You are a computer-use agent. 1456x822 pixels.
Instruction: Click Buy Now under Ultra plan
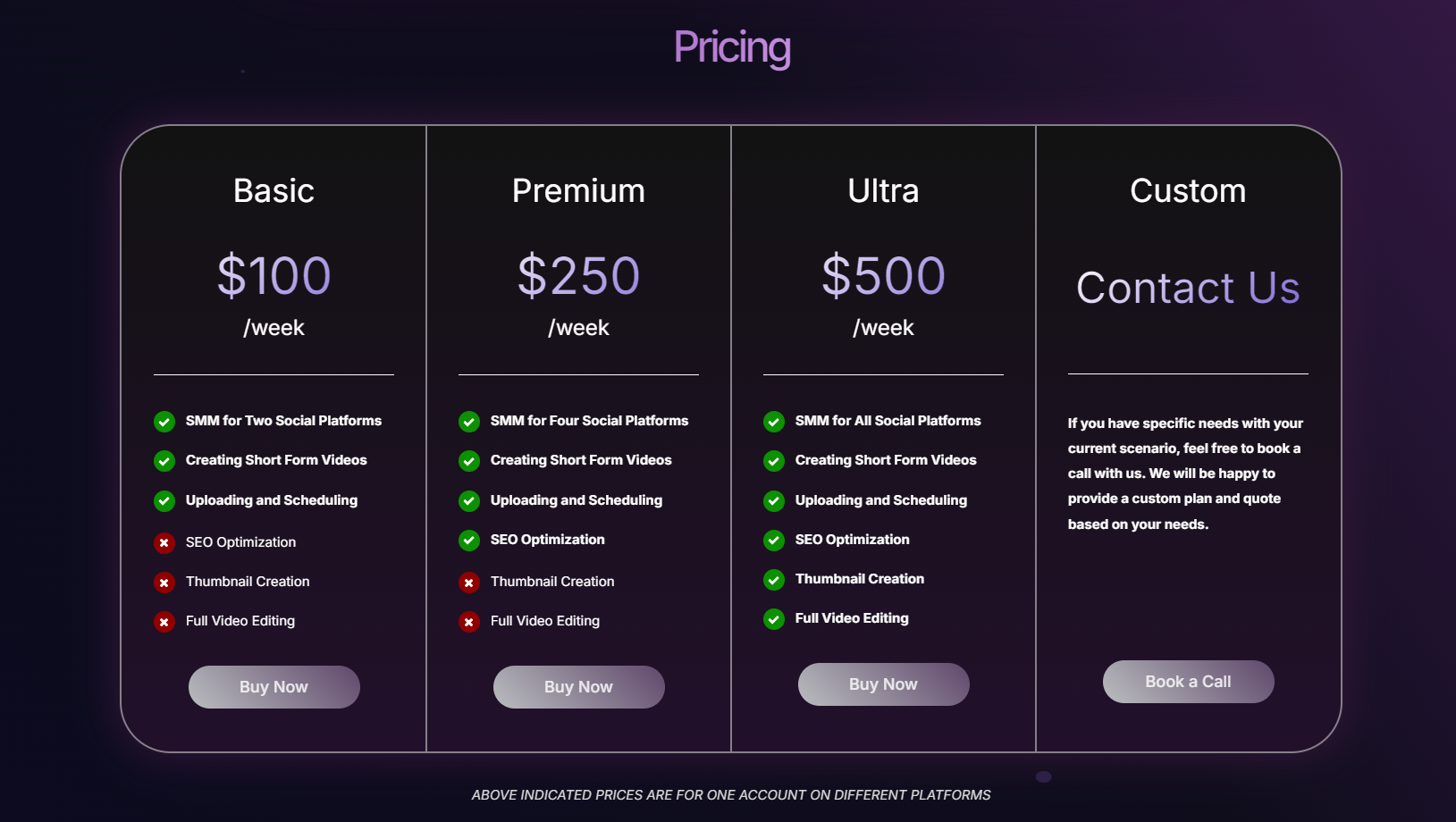pos(883,684)
